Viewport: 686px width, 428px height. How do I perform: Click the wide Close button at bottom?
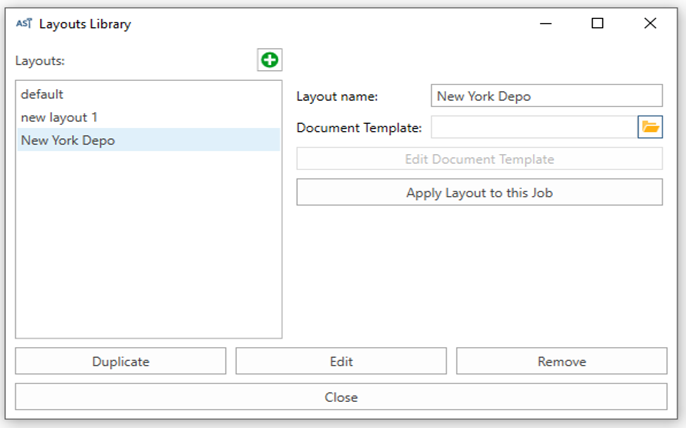click(x=341, y=397)
